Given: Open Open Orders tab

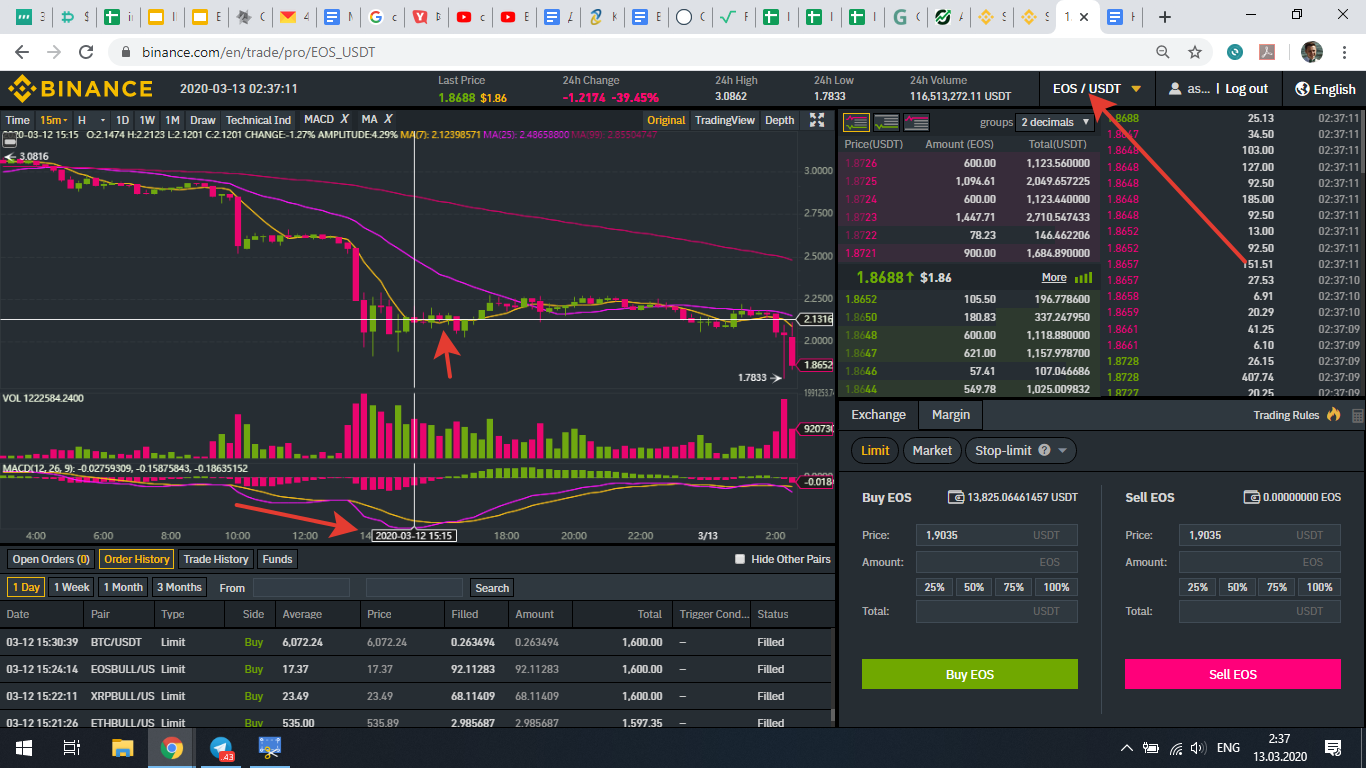Looking at the screenshot, I should pyautogui.click(x=51, y=559).
